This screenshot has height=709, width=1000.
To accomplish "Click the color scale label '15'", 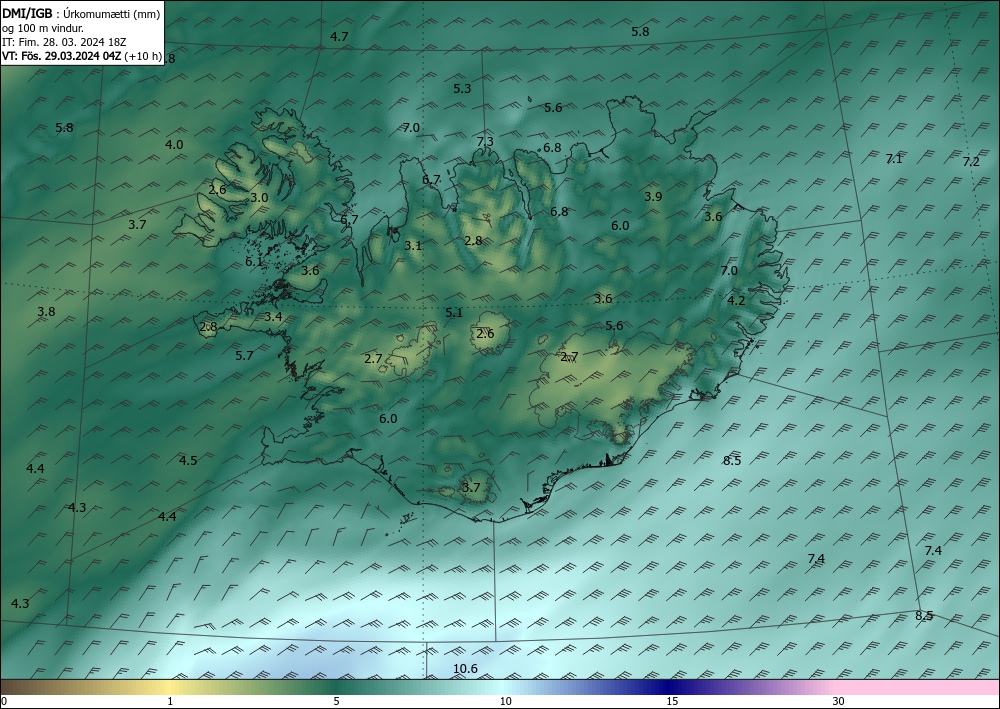I will [x=672, y=701].
